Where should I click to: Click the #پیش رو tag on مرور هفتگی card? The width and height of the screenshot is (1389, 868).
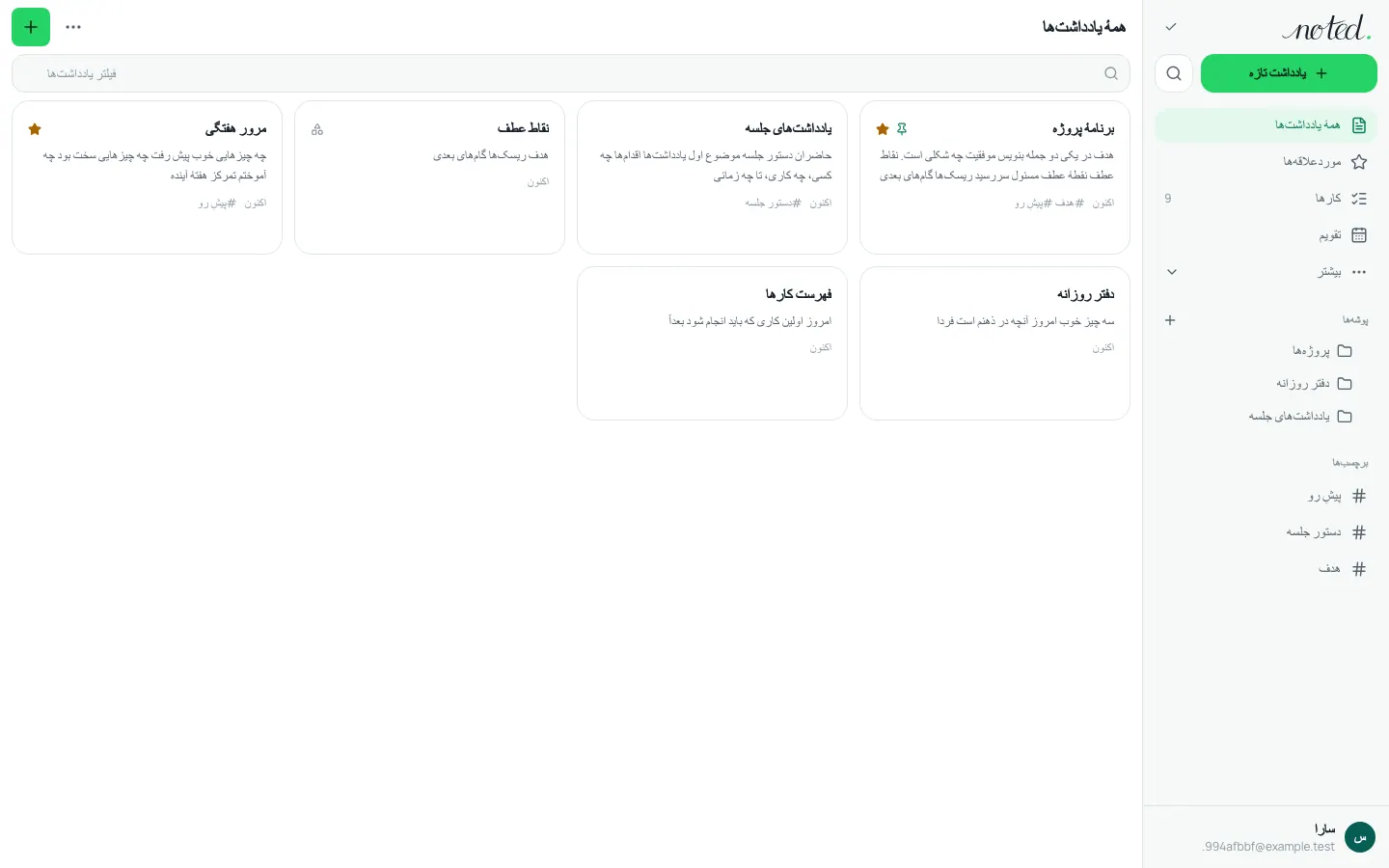[x=218, y=203]
